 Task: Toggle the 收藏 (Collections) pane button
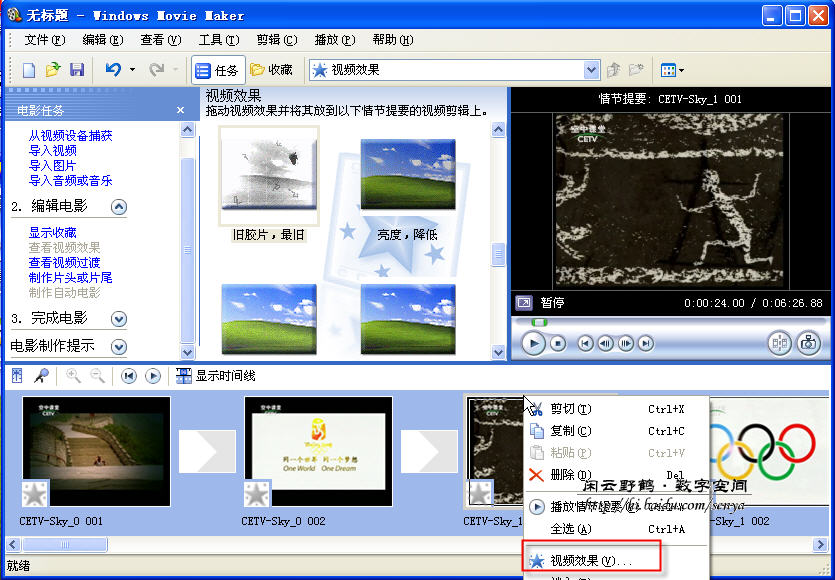(272, 70)
